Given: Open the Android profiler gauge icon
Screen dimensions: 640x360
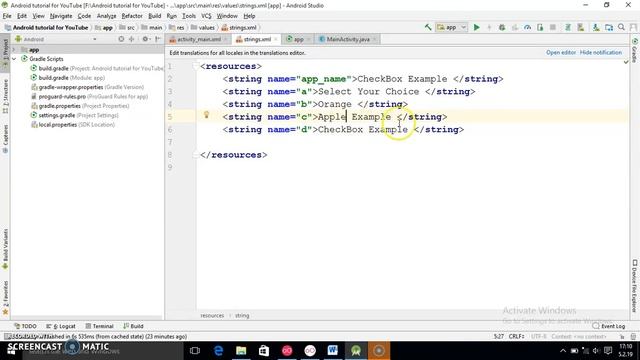Looking at the screenshot, I should coord(527,27).
